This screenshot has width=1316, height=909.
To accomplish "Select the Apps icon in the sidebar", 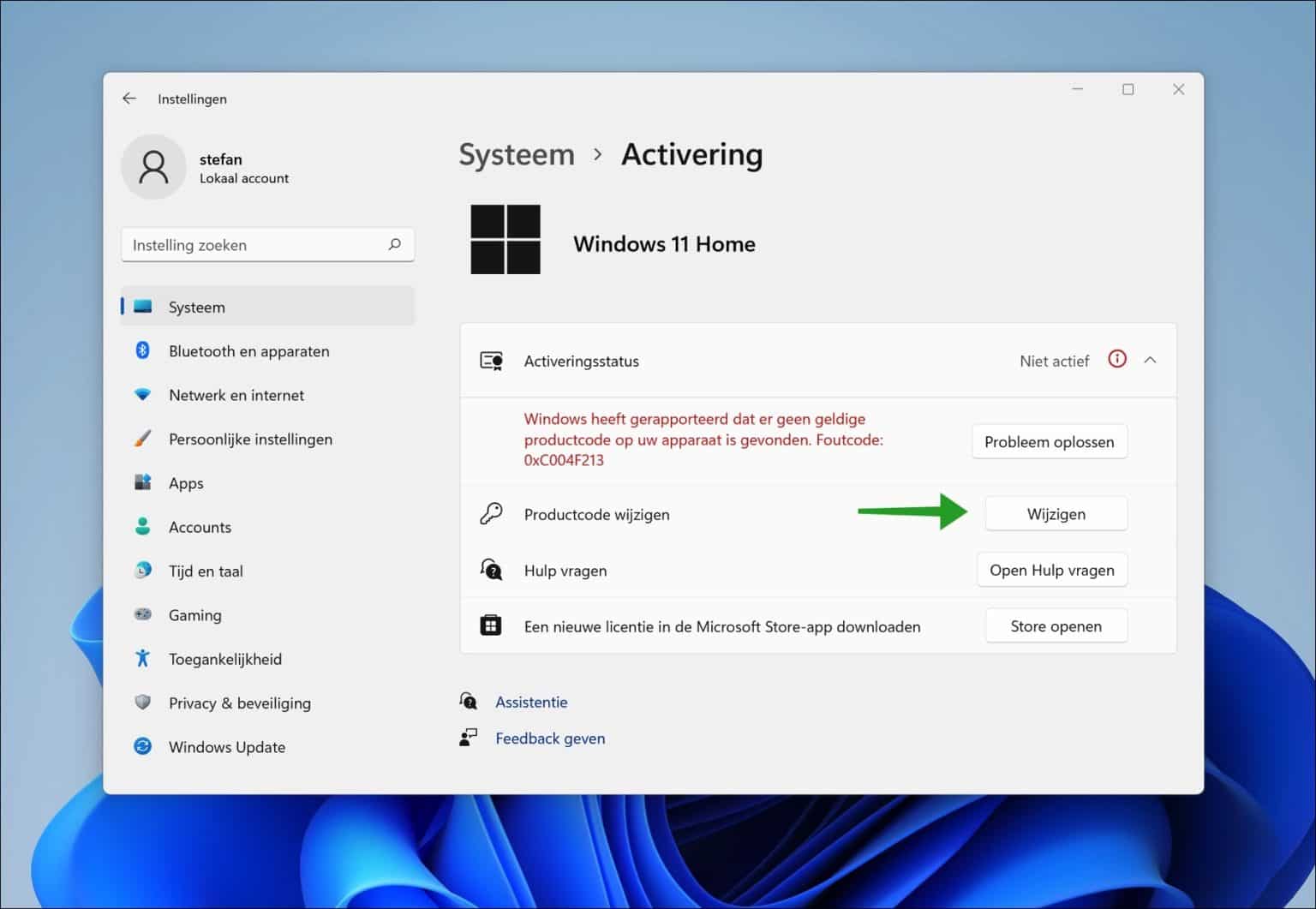I will pos(143,482).
